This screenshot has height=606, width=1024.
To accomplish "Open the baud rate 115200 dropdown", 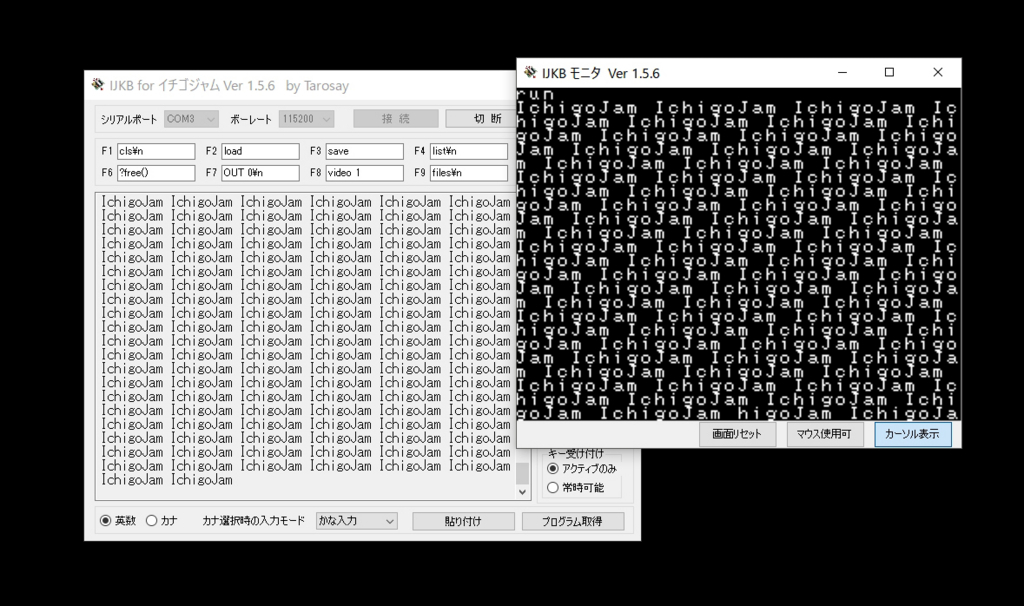I will [306, 119].
